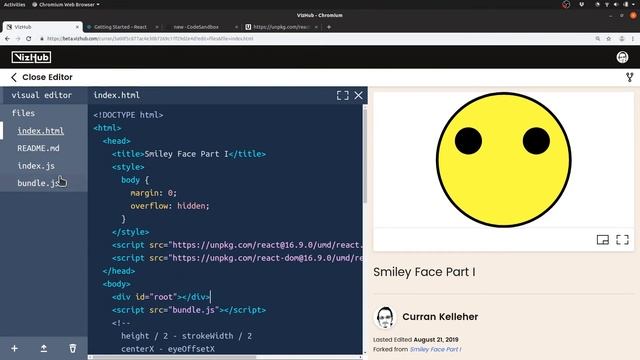Open Curran Kelleher profile link

pyautogui.click(x=440, y=317)
